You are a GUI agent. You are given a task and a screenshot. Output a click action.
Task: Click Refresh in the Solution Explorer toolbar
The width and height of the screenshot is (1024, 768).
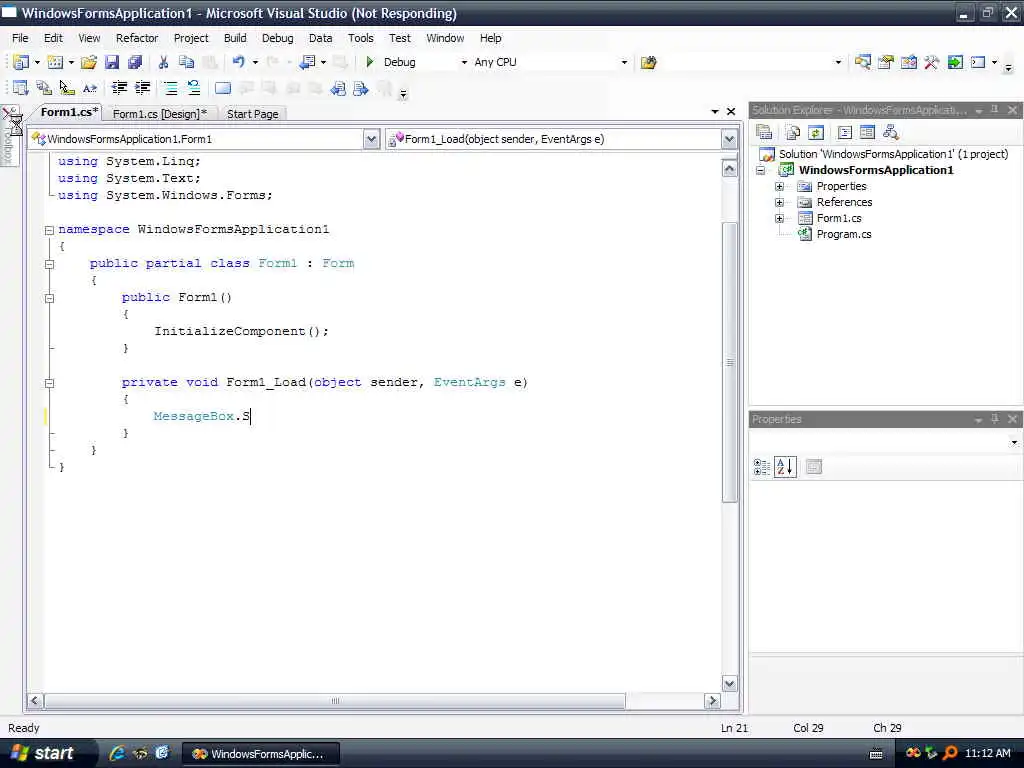pyautogui.click(x=816, y=133)
